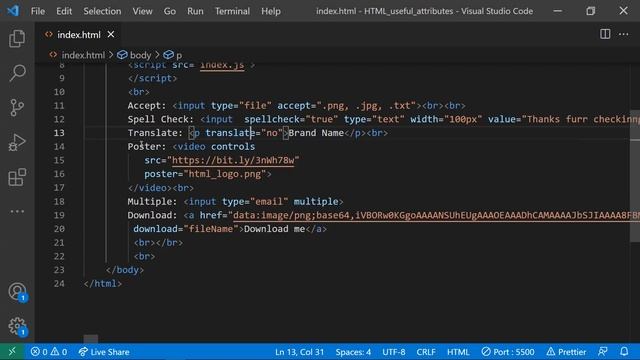This screenshot has width=640, height=360.
Task: Start Live Share session
Action: point(104,352)
